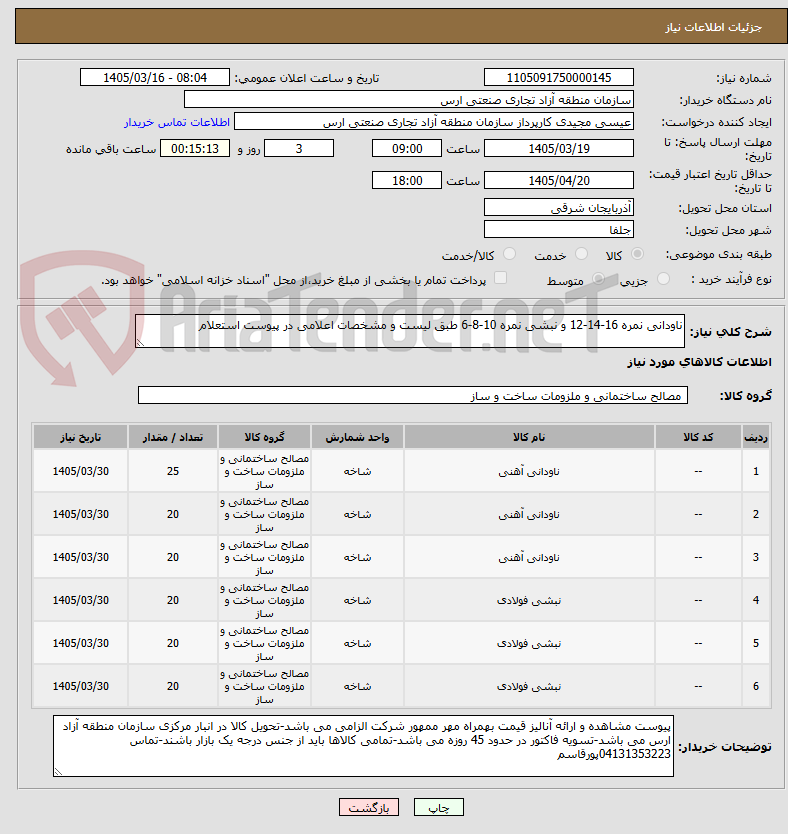The height and width of the screenshot is (834, 788).
Task: Click the شماره نیاز field 1105091750000145
Action: pyautogui.click(x=559, y=78)
